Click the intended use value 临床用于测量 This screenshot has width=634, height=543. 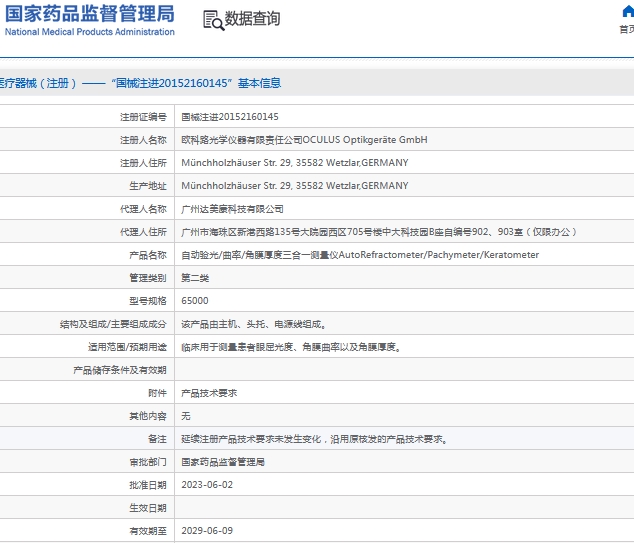tap(291, 347)
